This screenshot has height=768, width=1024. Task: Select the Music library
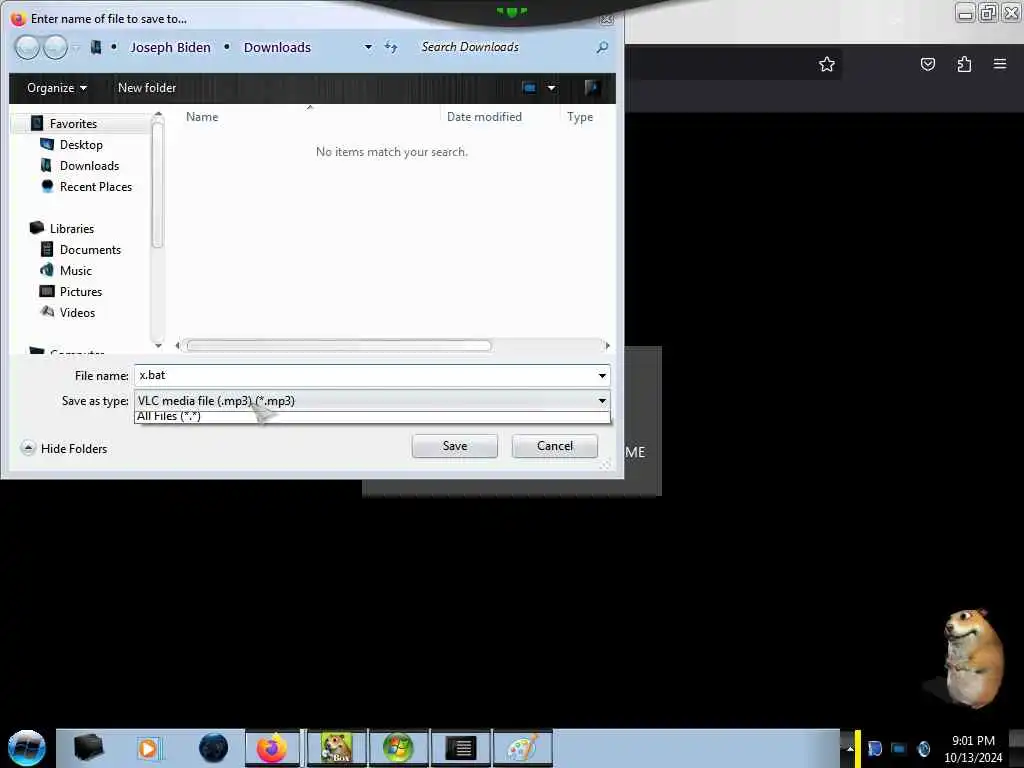coord(76,270)
